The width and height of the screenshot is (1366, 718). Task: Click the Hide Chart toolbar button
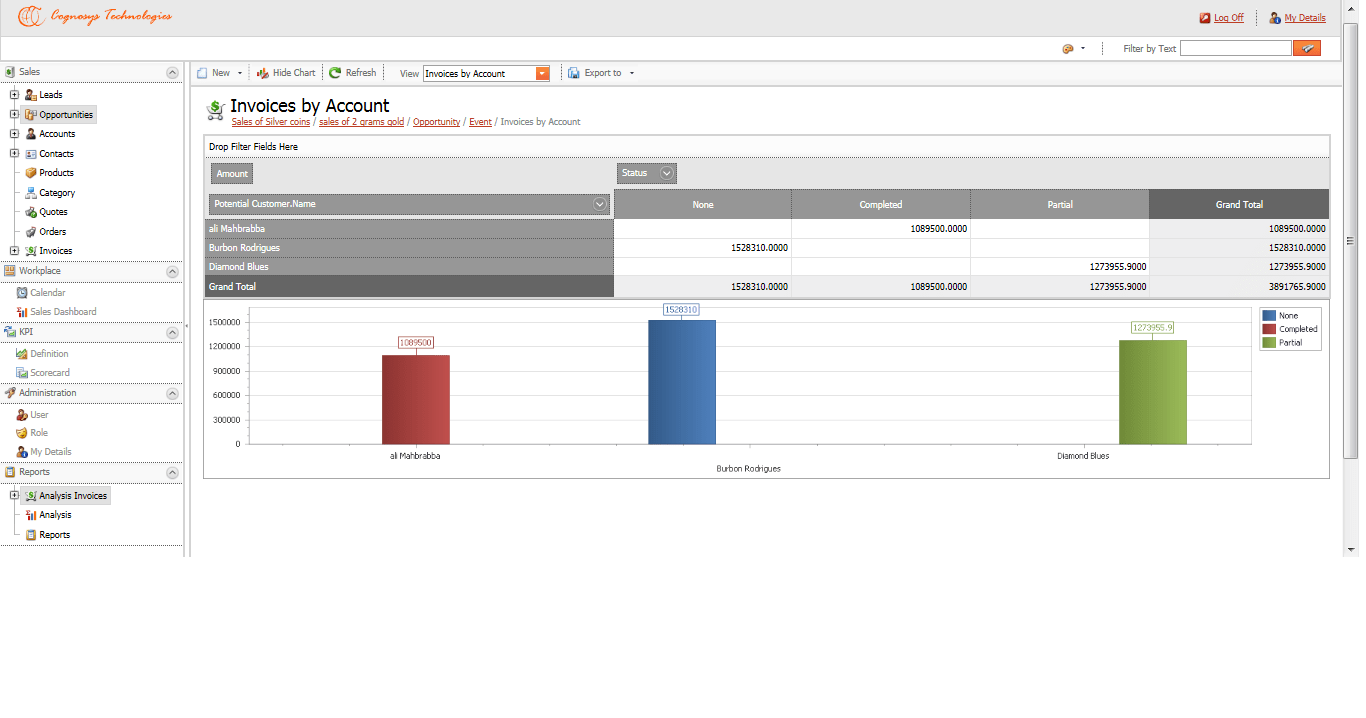click(x=286, y=73)
